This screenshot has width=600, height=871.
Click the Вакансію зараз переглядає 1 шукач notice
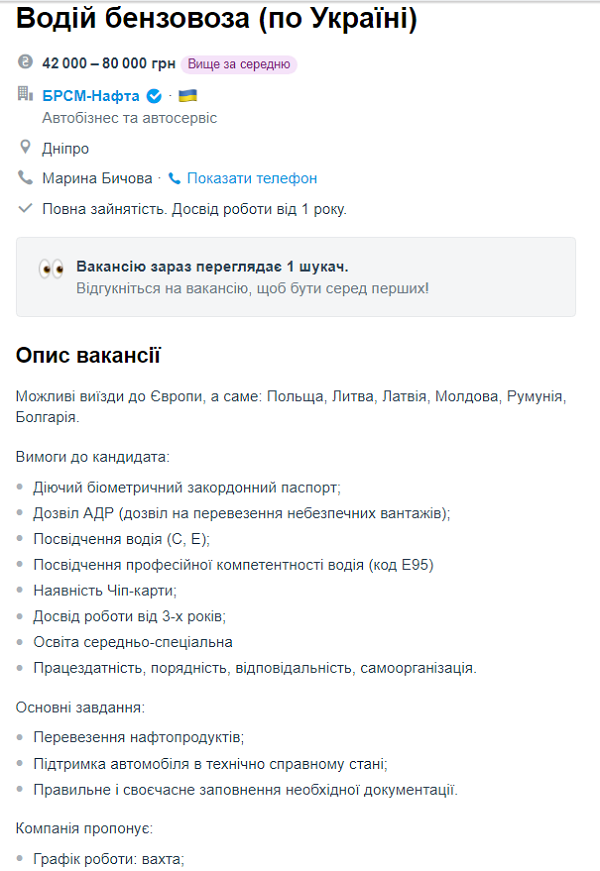(x=212, y=267)
